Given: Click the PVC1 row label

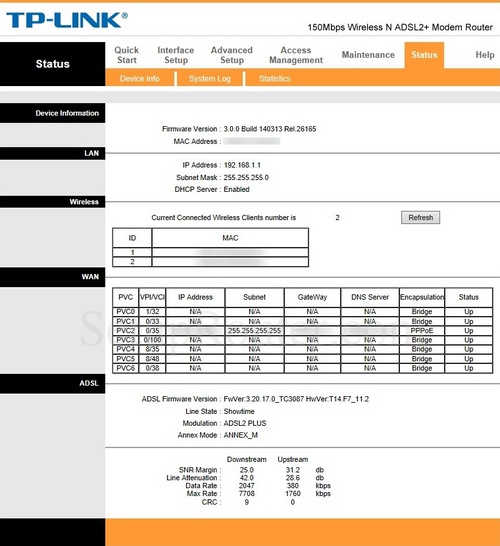Looking at the screenshot, I should [x=126, y=321].
